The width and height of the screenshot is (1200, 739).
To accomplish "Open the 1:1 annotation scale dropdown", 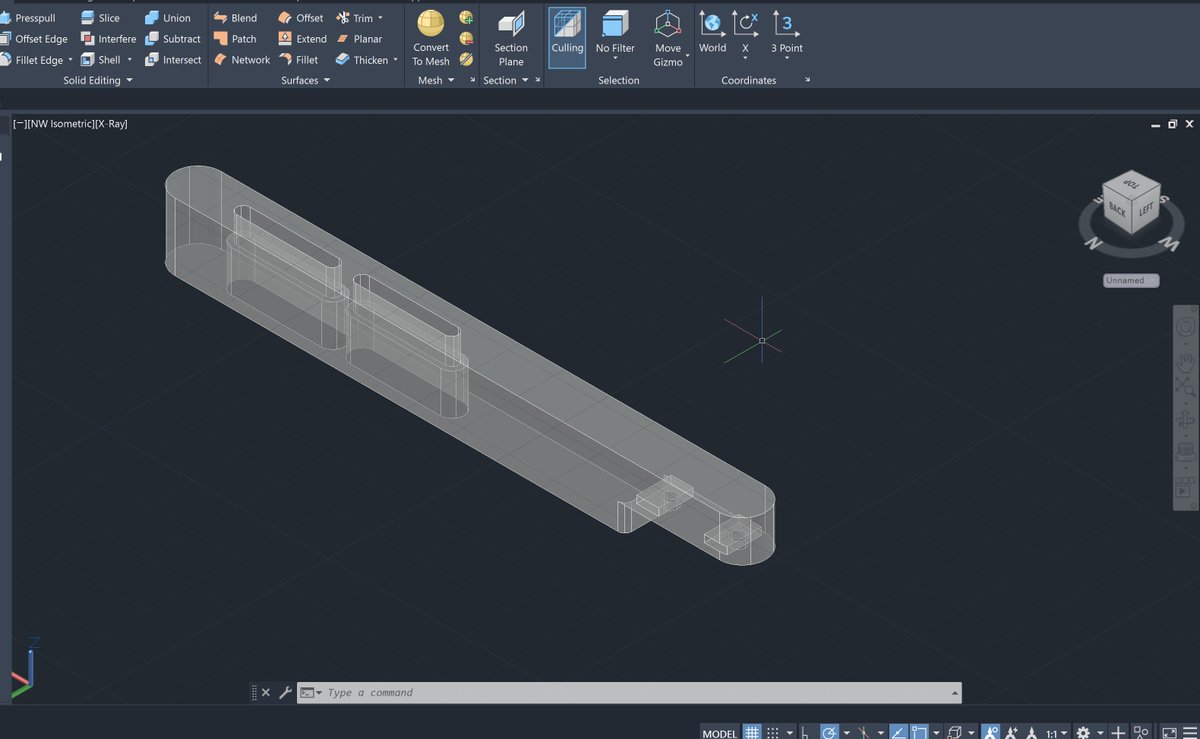I will click(x=1056, y=733).
